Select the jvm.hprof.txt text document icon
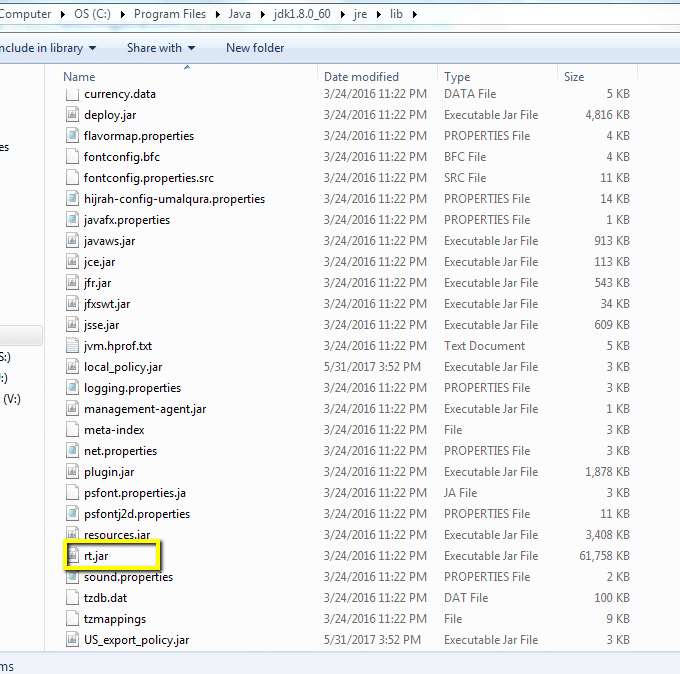This screenshot has height=674, width=680. tap(72, 346)
